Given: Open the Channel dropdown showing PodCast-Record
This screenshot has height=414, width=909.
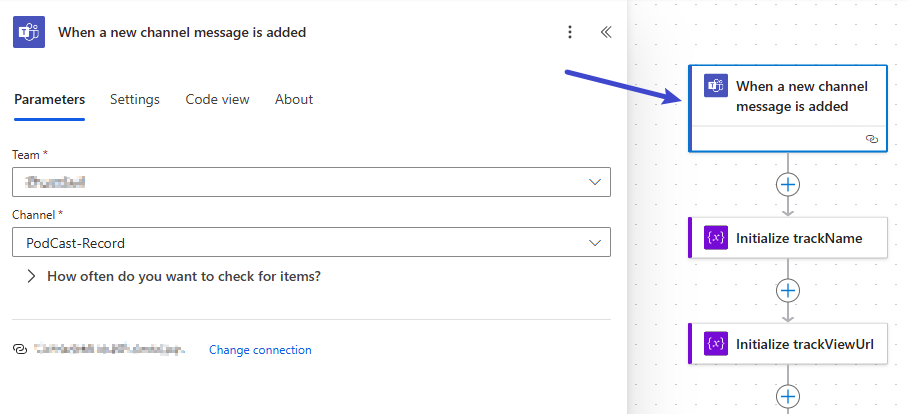Looking at the screenshot, I should coord(311,242).
